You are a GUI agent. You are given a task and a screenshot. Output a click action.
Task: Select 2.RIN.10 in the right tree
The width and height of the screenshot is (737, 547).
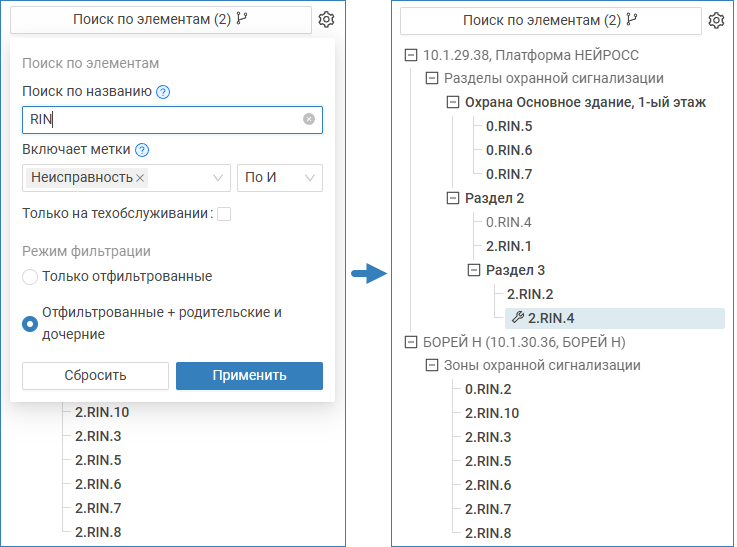[x=492, y=413]
